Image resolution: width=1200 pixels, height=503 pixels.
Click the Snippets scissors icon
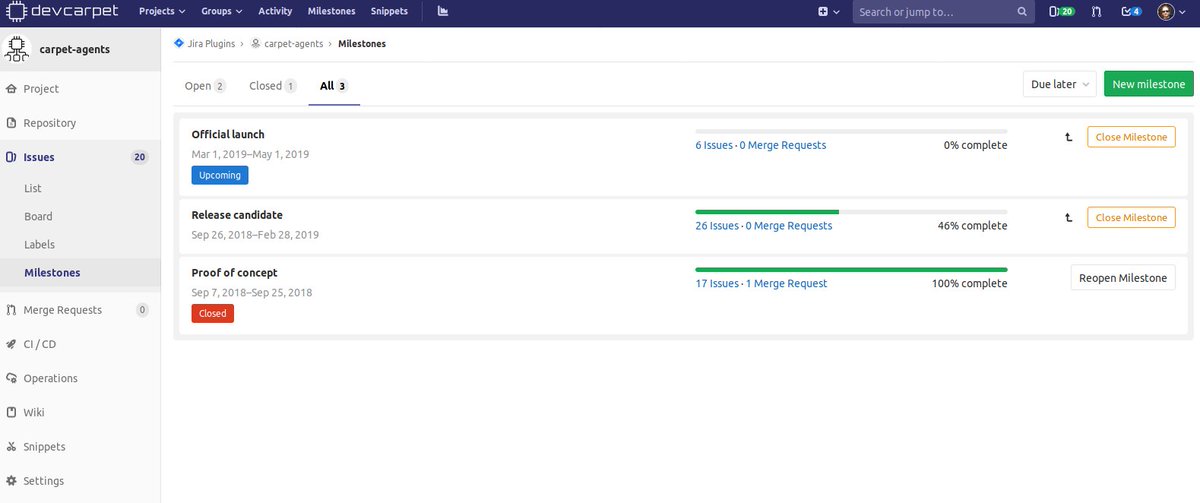point(12,447)
